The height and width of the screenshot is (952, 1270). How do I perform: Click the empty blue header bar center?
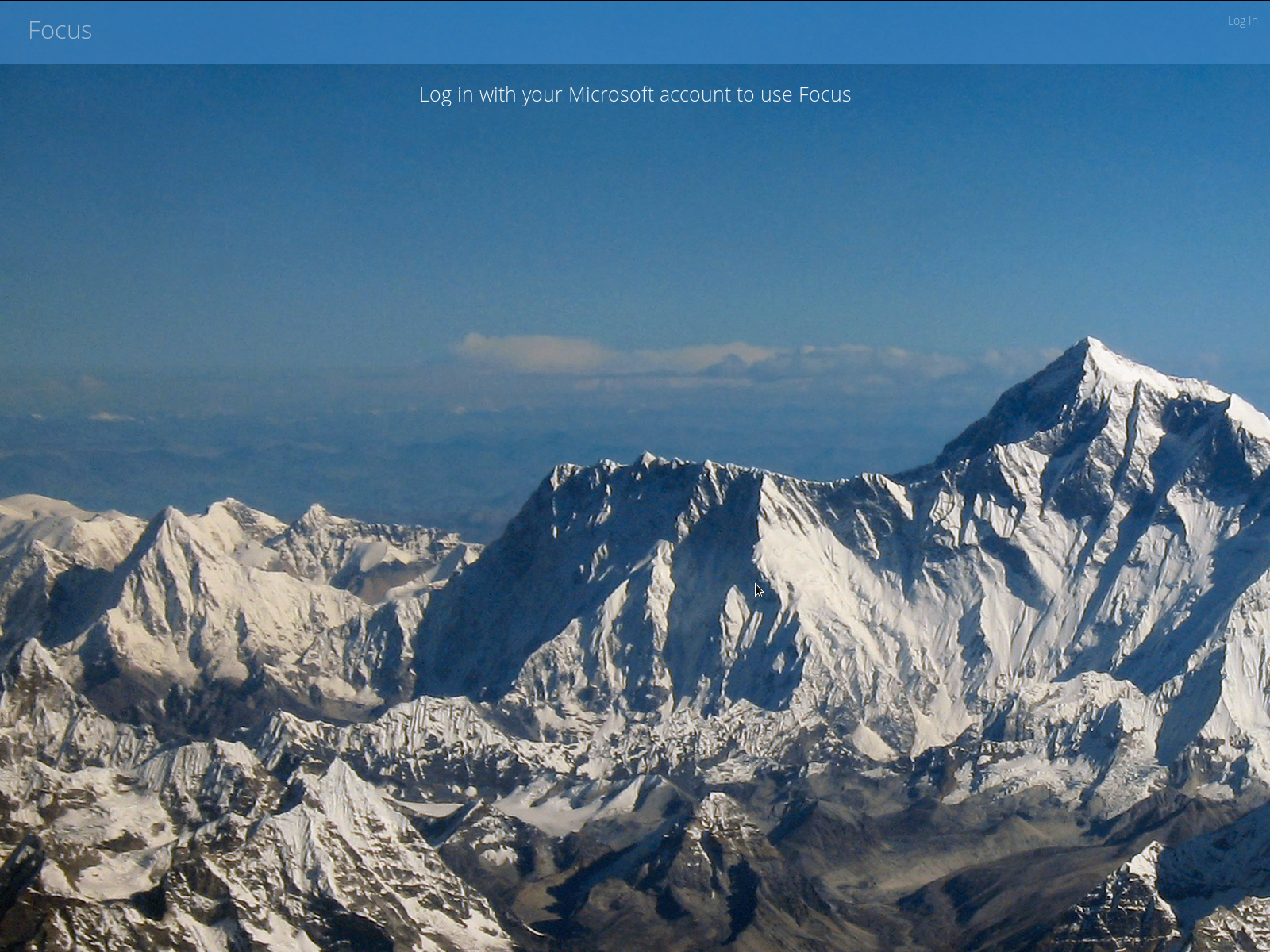point(635,32)
